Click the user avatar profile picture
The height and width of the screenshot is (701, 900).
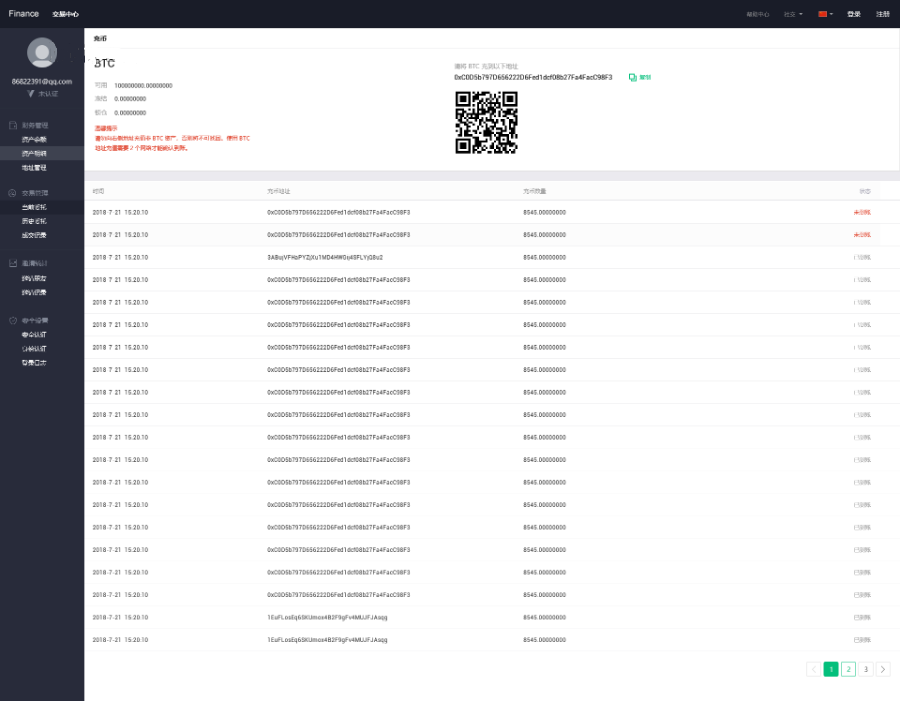[42, 52]
